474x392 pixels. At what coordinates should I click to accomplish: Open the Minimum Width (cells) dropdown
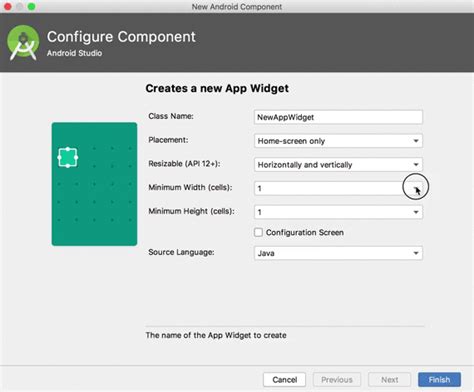[338, 188]
